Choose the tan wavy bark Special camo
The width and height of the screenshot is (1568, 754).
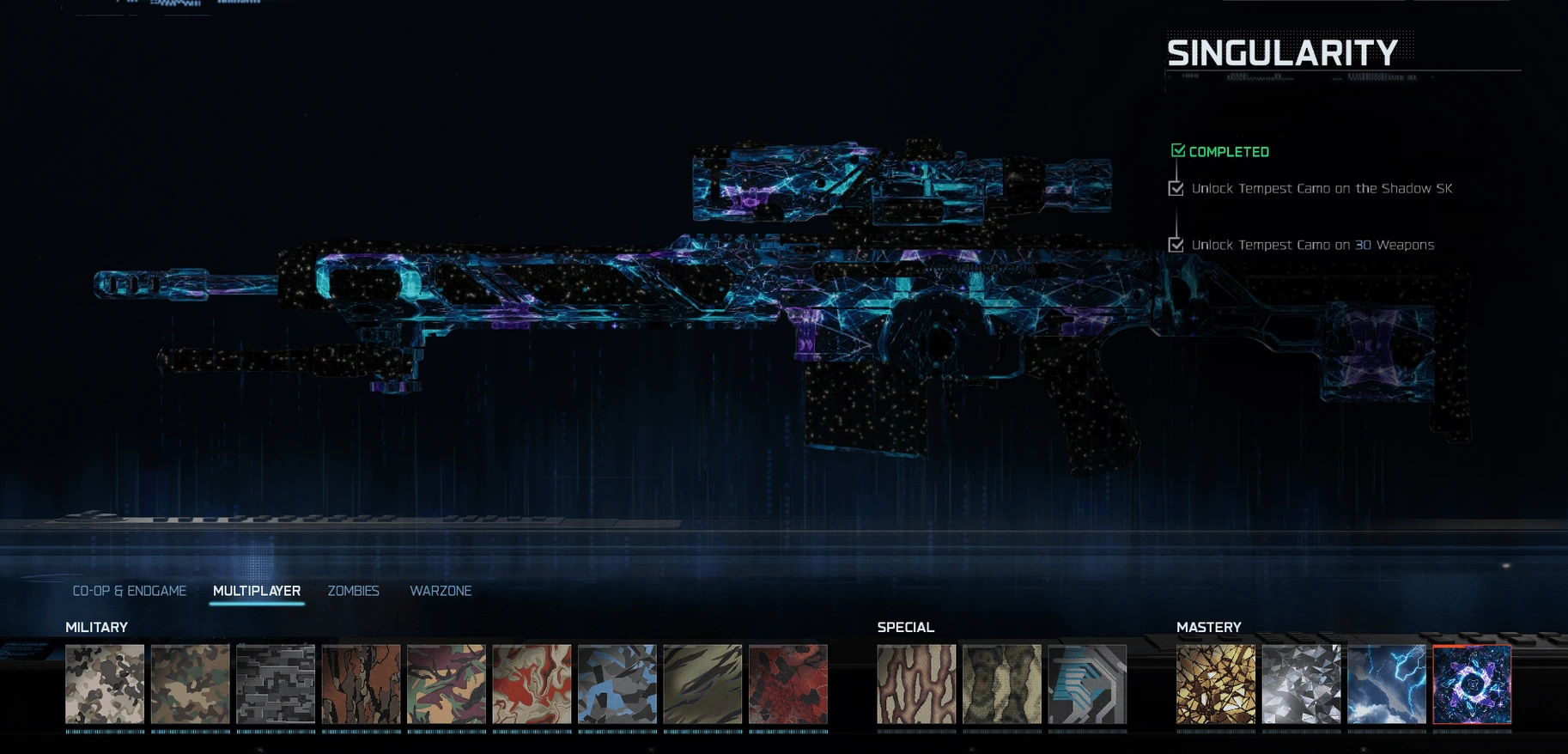(x=916, y=684)
